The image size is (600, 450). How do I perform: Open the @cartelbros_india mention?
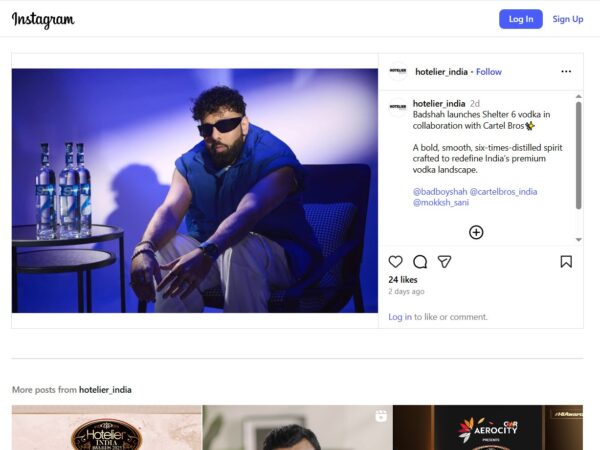(x=503, y=191)
